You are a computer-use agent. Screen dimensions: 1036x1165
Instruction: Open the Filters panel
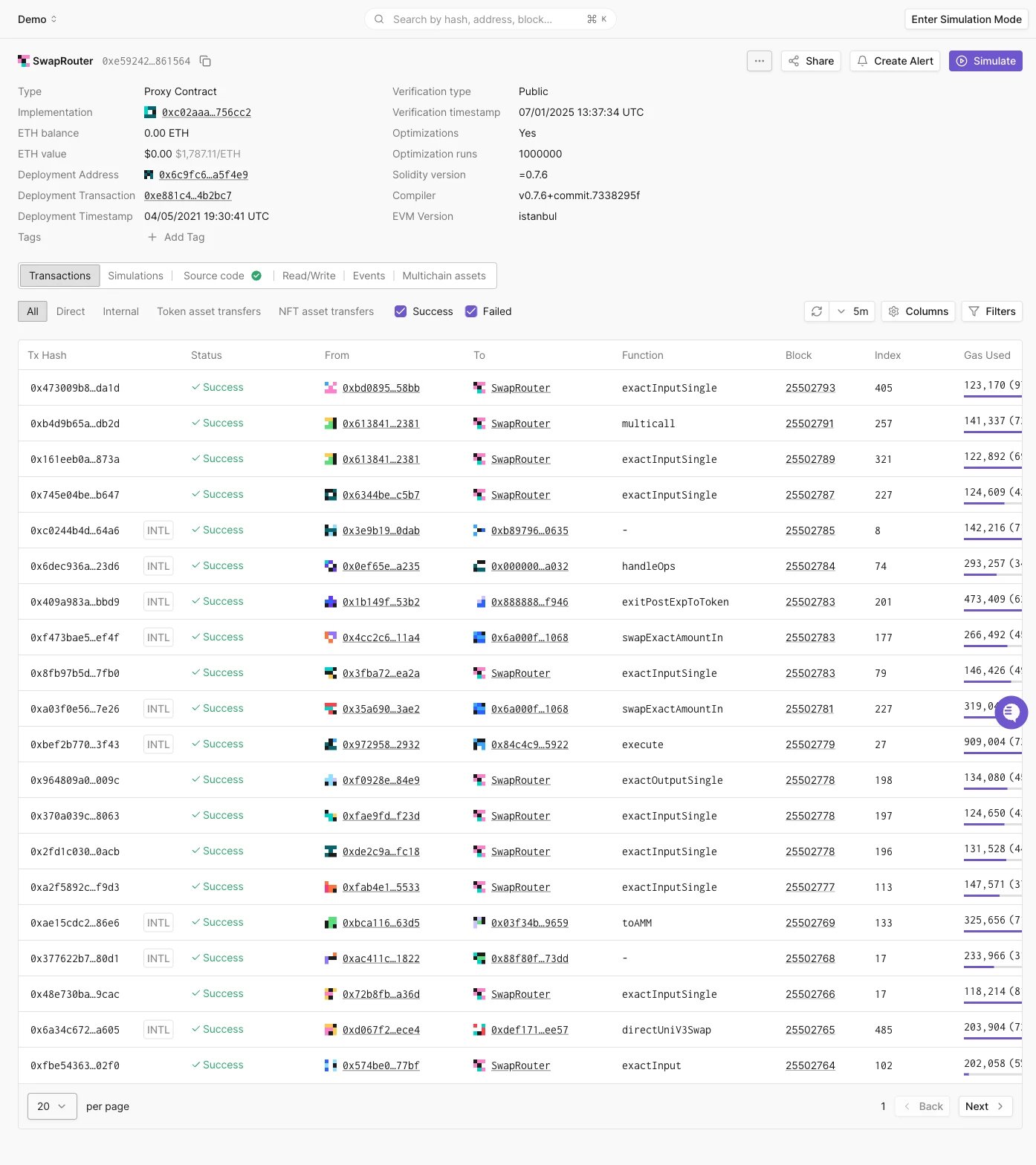[992, 311]
